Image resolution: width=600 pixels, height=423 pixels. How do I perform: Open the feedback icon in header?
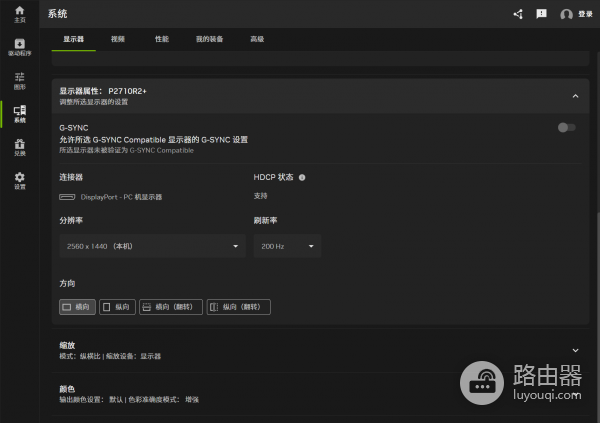(x=541, y=14)
